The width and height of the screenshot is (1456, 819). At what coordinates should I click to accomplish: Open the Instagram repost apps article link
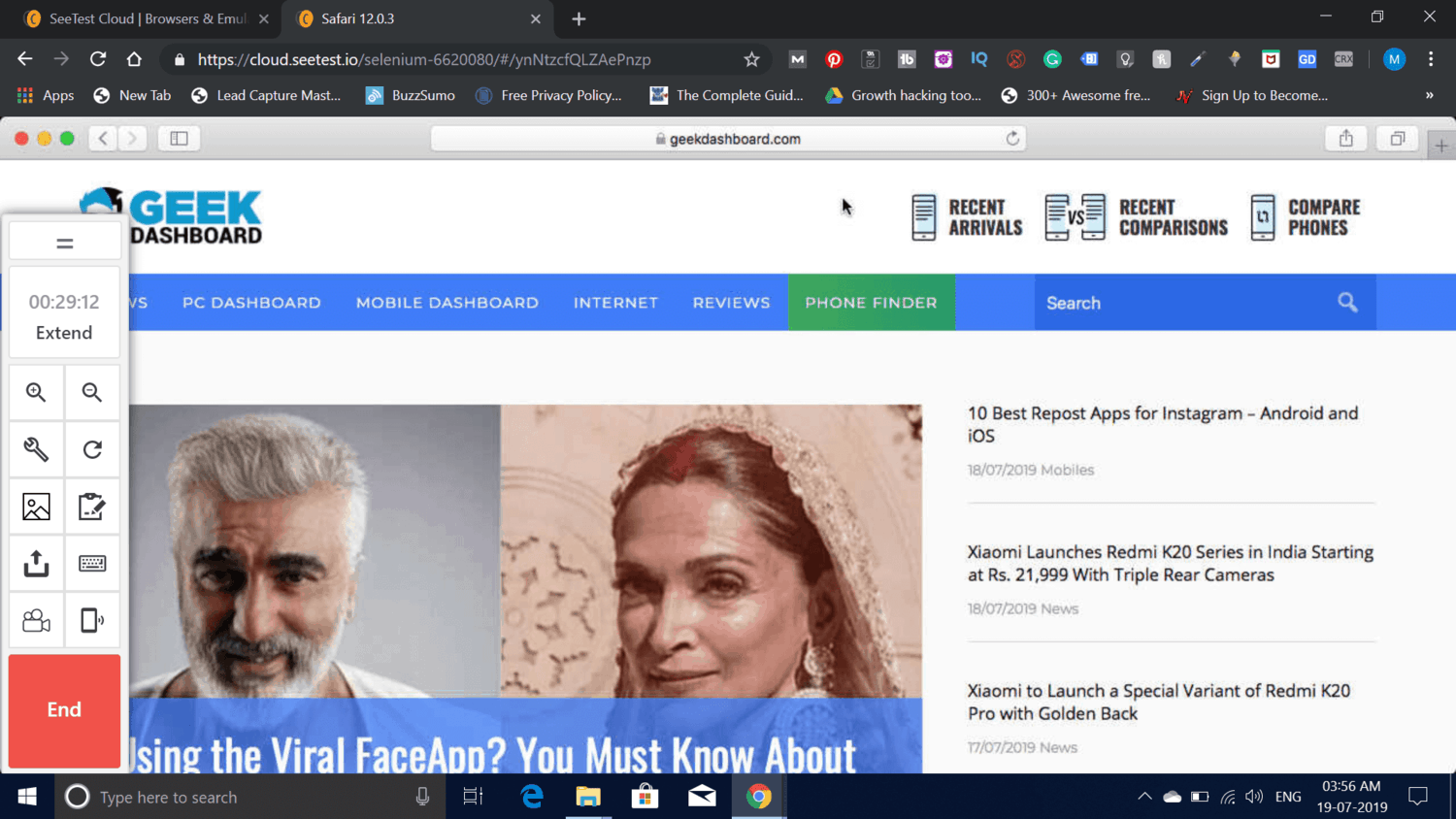(1162, 424)
